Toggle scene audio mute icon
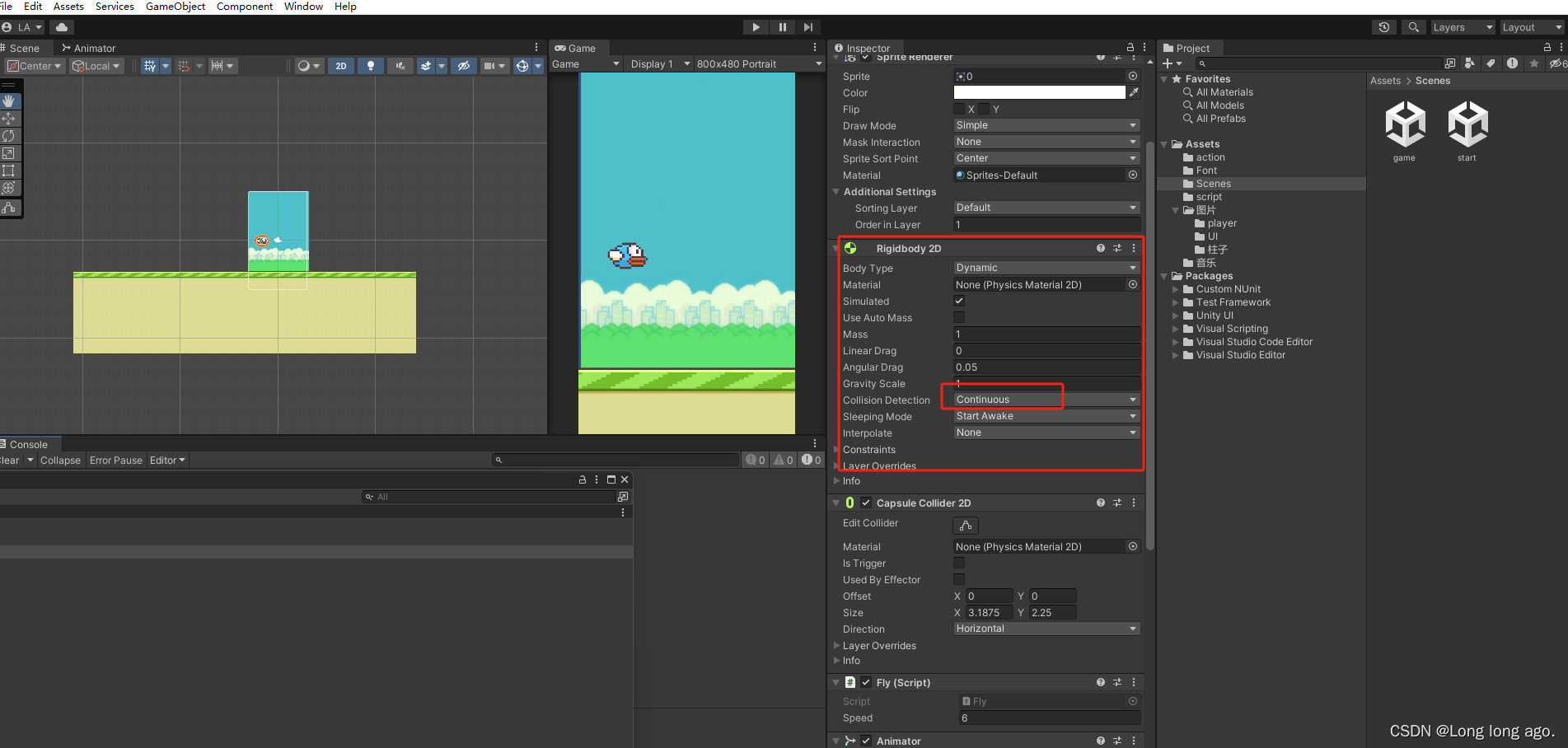This screenshot has width=1568, height=748. 400,66
